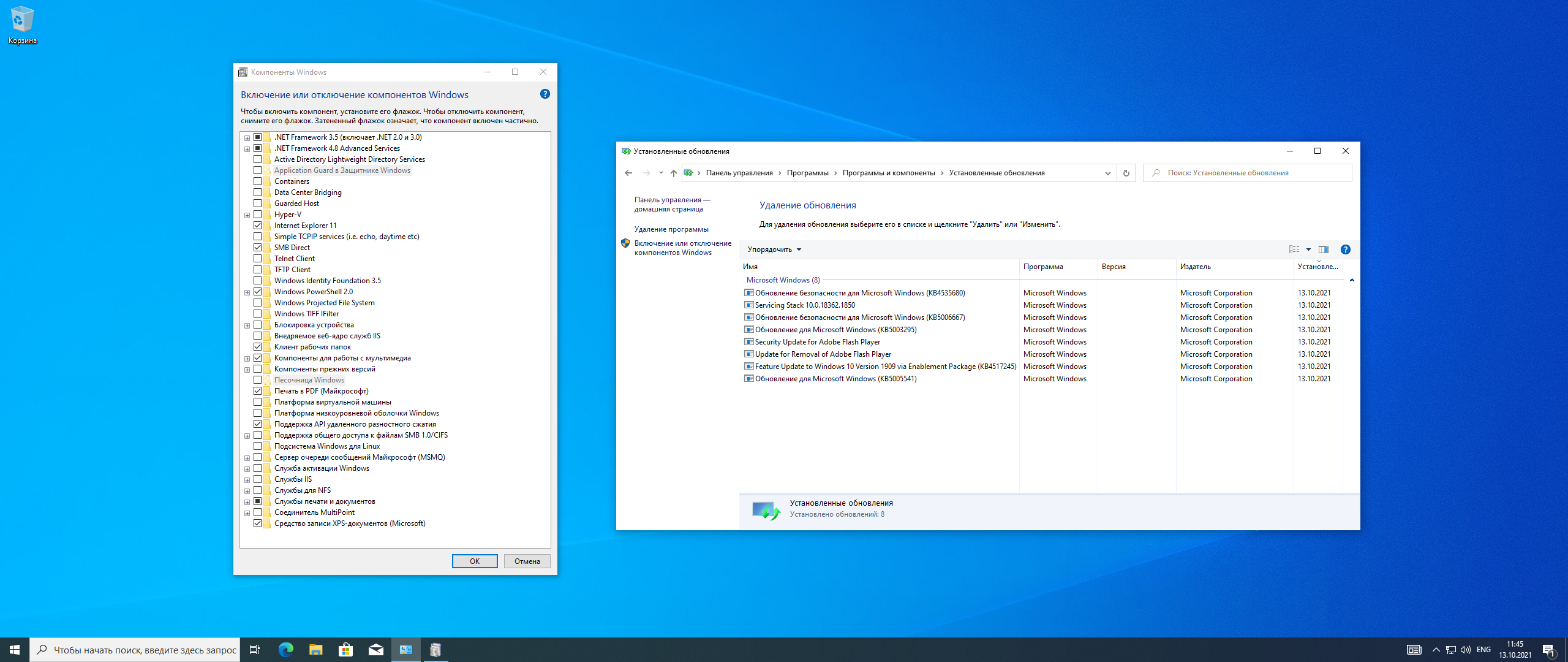The image size is (1568, 662).
Task: Sort by the Программа column header
Action: click(x=1058, y=267)
